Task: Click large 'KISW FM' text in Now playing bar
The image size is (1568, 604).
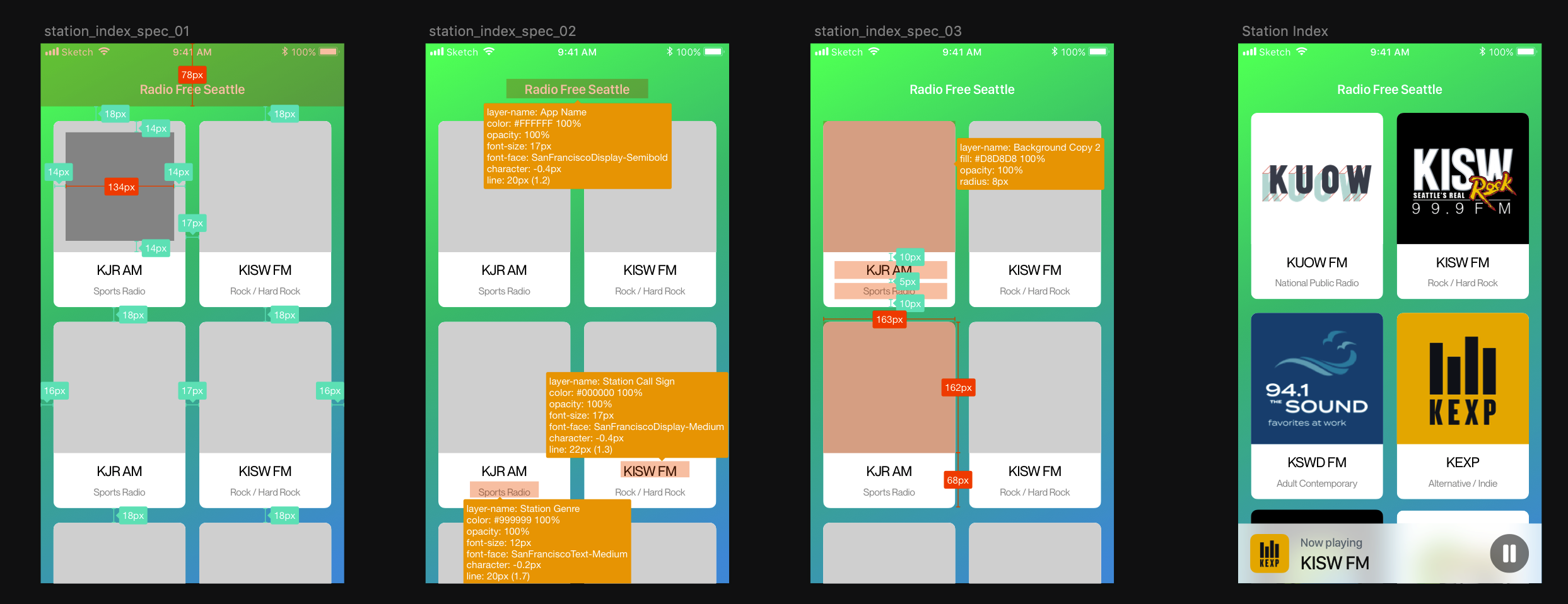Action: (x=1335, y=563)
